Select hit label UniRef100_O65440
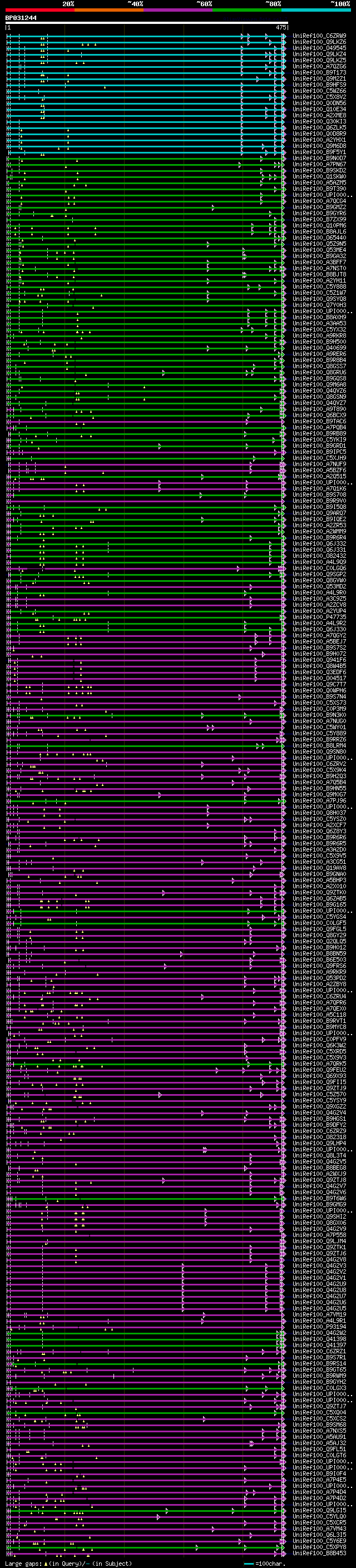356x1568 pixels. [319, 238]
